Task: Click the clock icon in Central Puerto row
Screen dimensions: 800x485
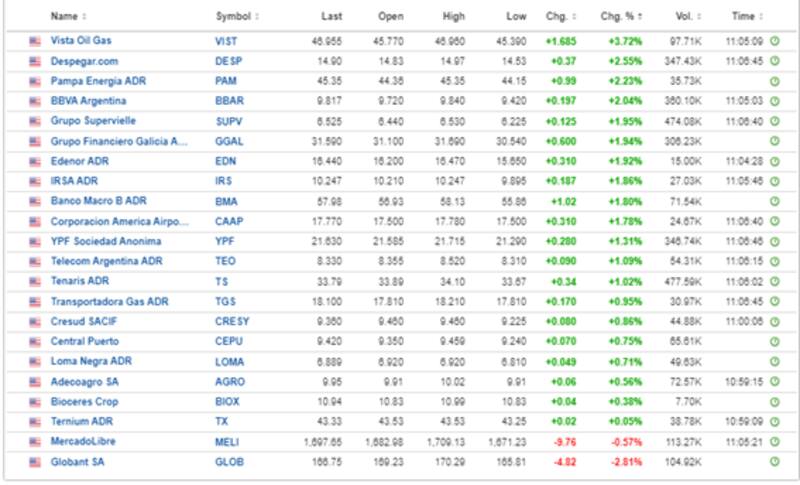Action: (x=774, y=343)
